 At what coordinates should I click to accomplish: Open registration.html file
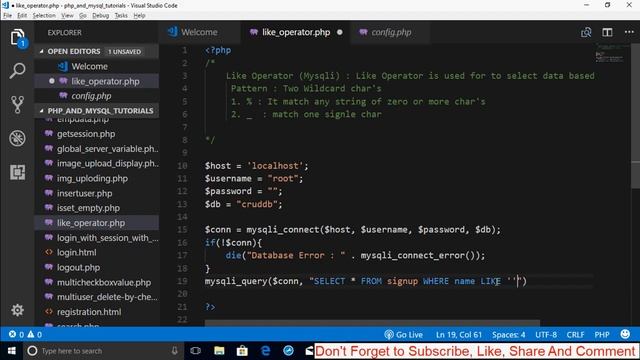(x=97, y=312)
